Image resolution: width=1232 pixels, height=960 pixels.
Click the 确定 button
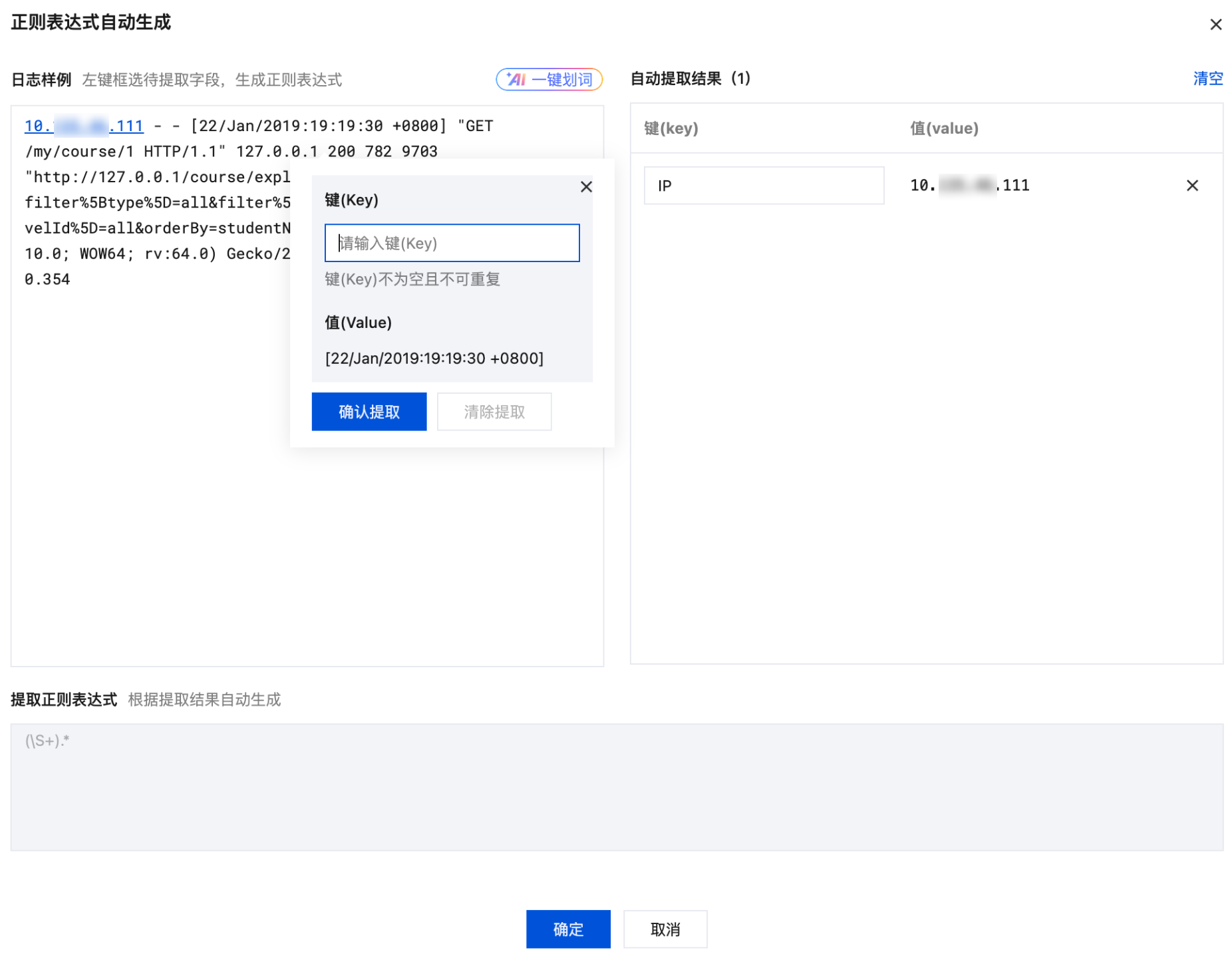pyautogui.click(x=568, y=929)
